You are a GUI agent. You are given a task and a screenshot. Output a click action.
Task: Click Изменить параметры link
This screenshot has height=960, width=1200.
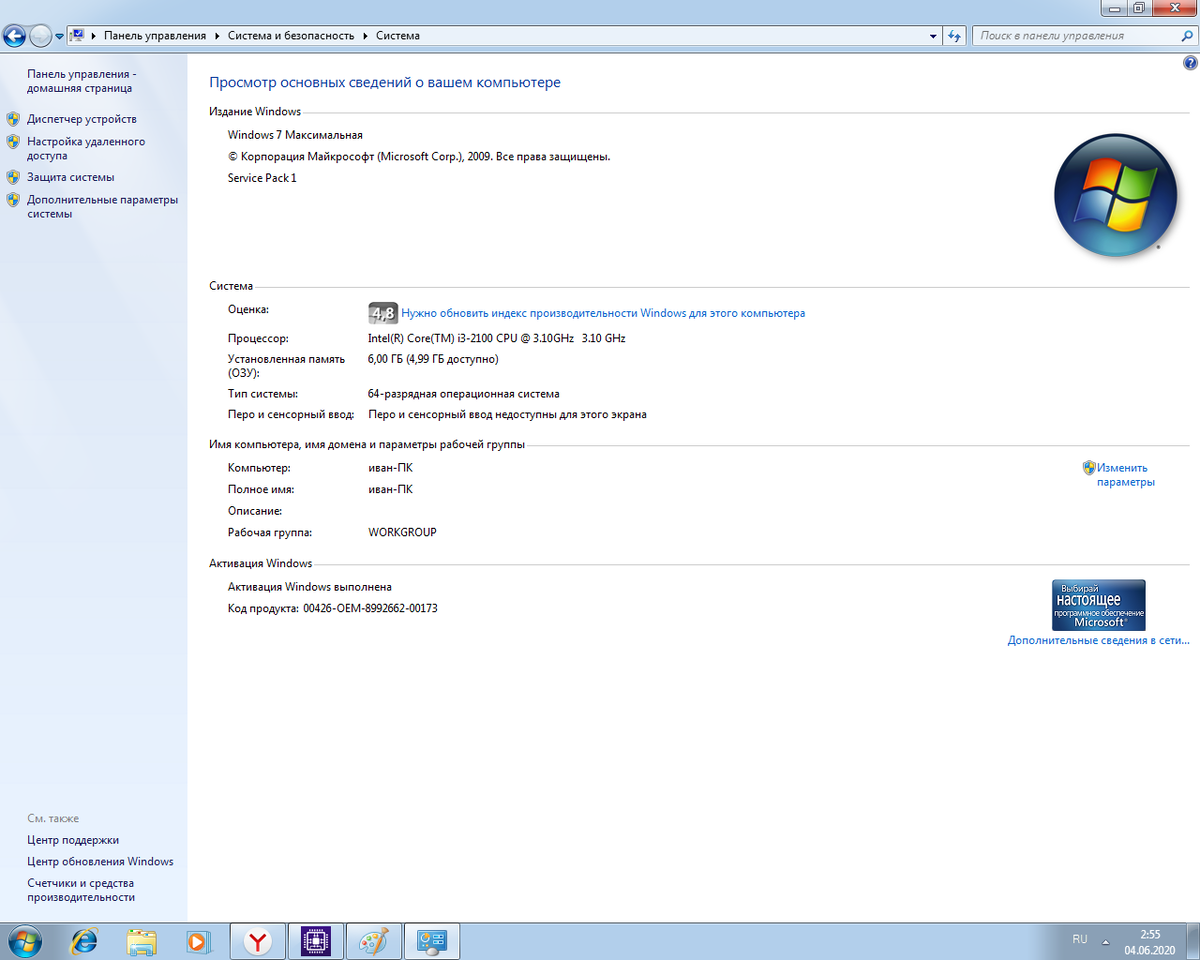[x=1125, y=475]
